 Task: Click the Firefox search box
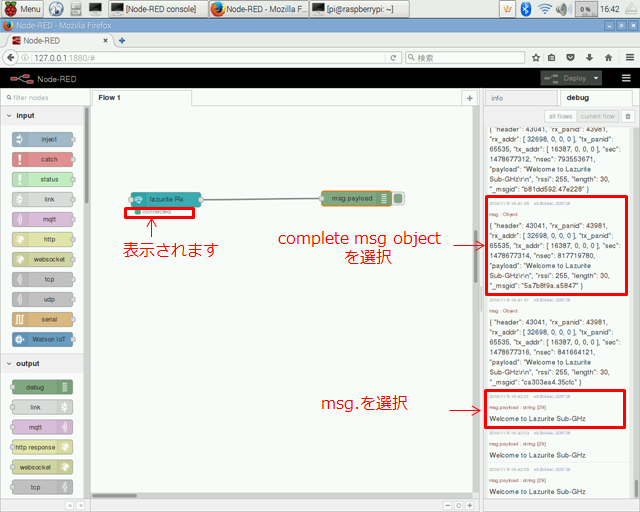click(465, 58)
